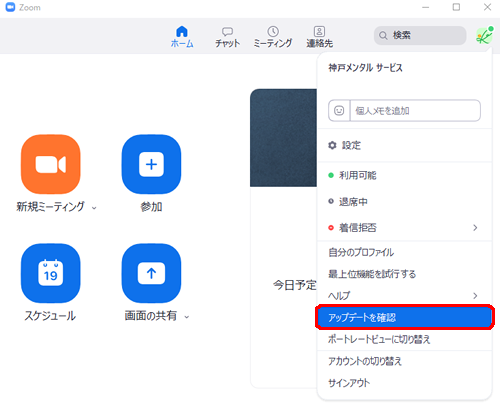The width and height of the screenshot is (500, 407).
Task: Click the Share Screen icon
Action: pos(151,273)
